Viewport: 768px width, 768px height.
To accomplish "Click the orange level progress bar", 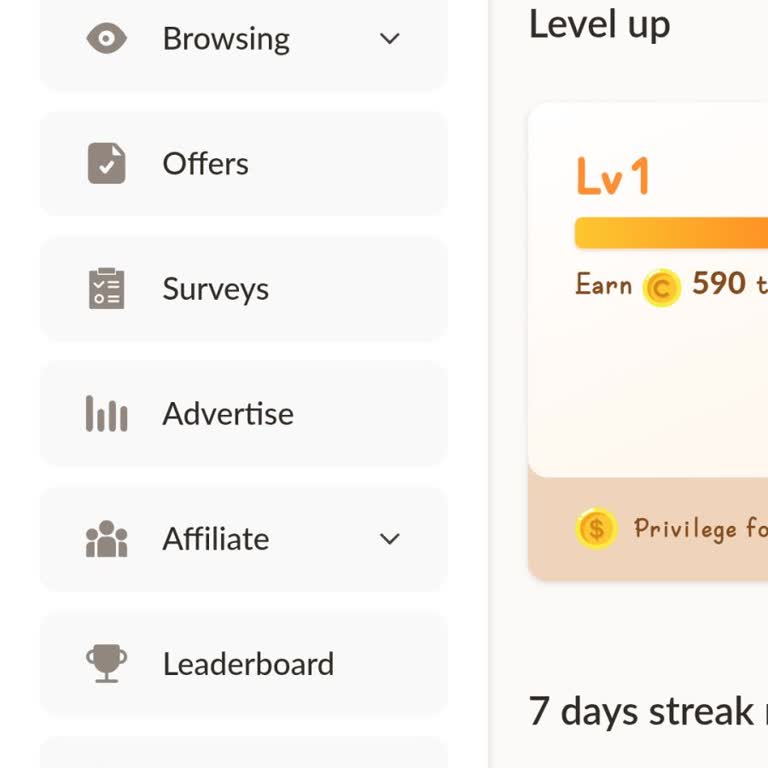I will coord(670,233).
